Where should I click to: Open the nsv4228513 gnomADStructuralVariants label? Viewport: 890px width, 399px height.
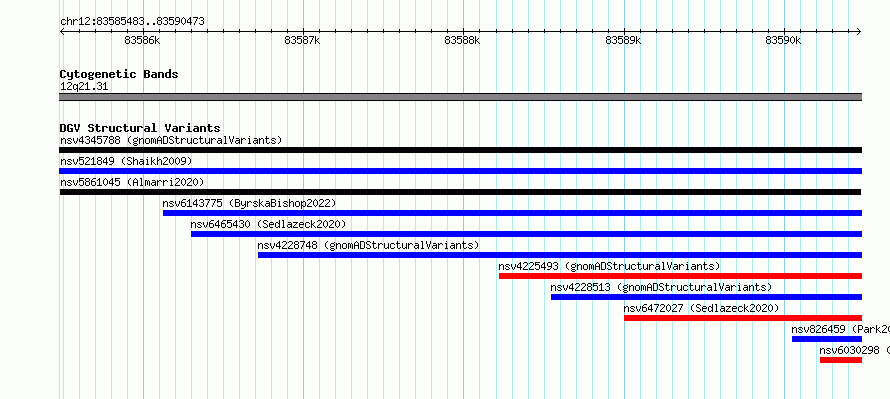661,287
